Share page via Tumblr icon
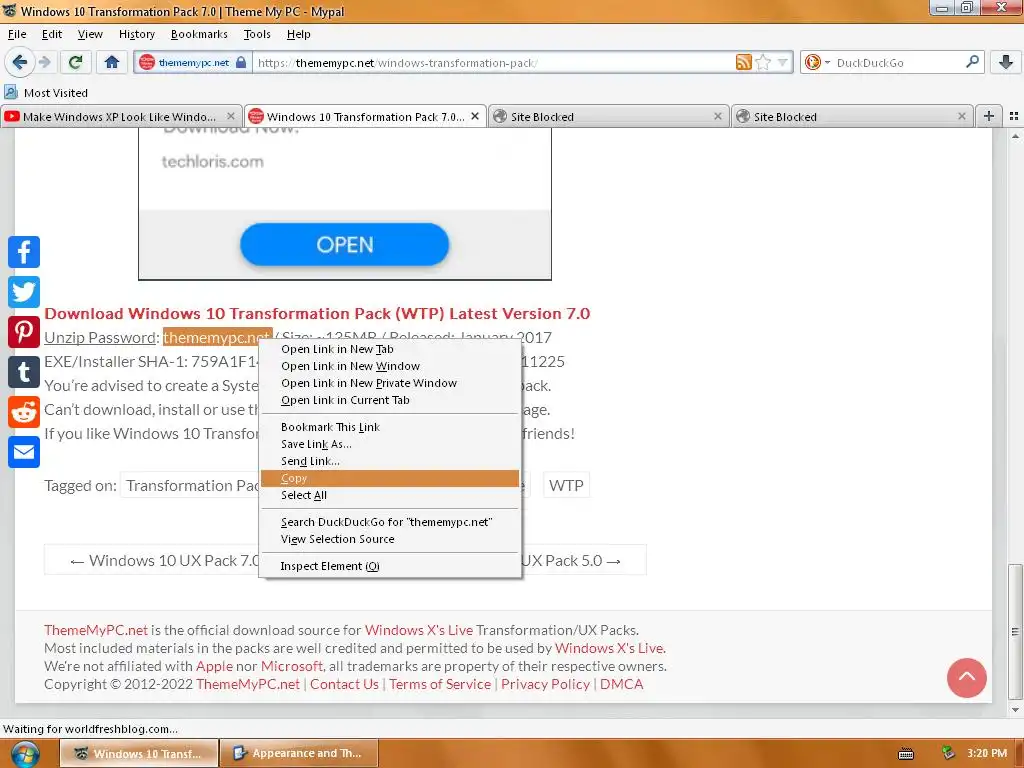 [x=24, y=372]
